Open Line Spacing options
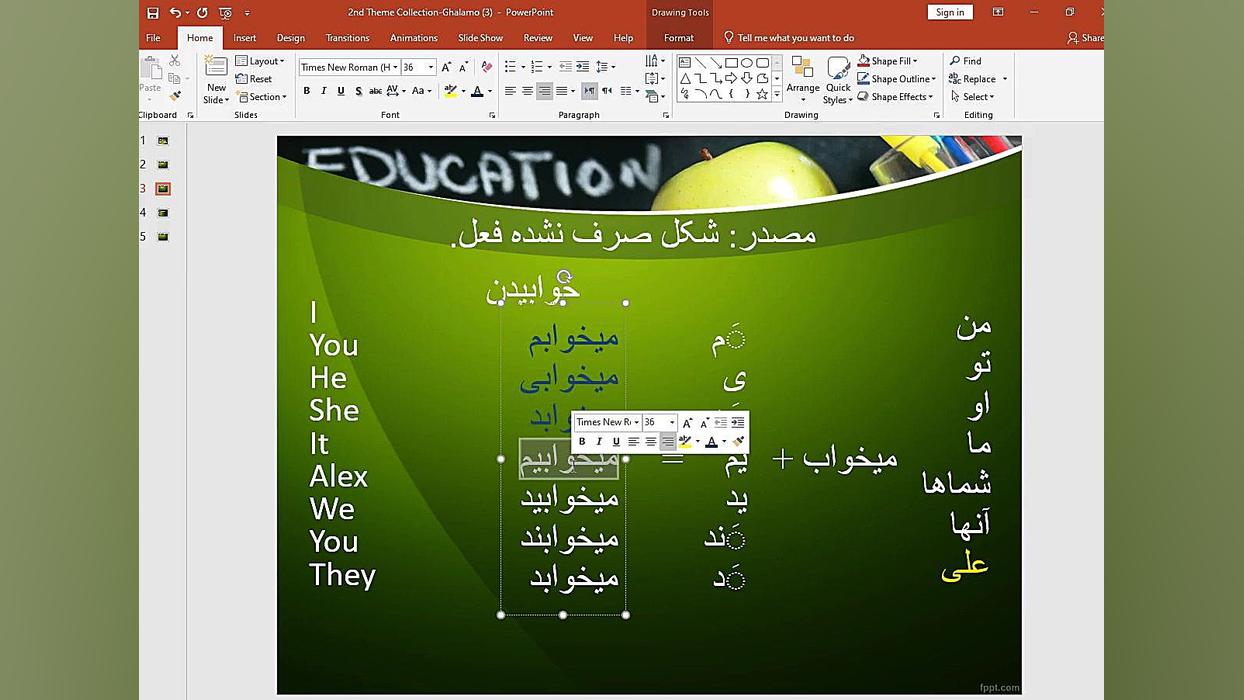1244x700 pixels. point(605,67)
